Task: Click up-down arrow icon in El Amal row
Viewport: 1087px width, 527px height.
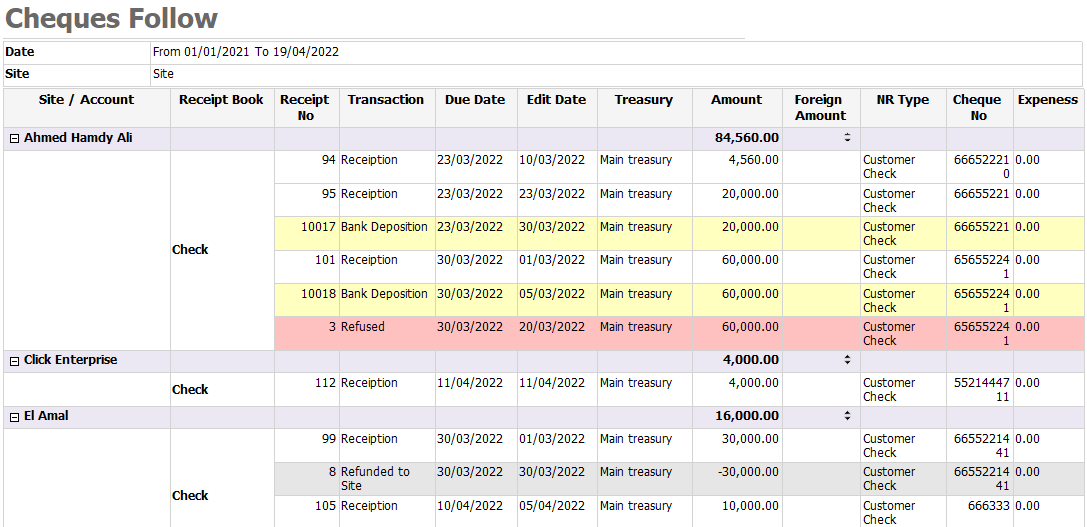Action: (x=847, y=416)
